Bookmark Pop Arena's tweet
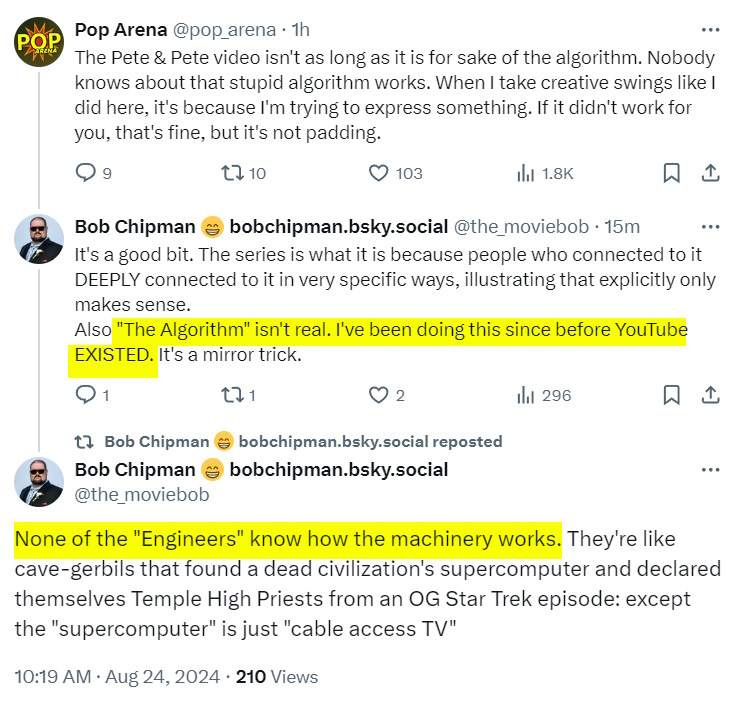 coord(672,173)
